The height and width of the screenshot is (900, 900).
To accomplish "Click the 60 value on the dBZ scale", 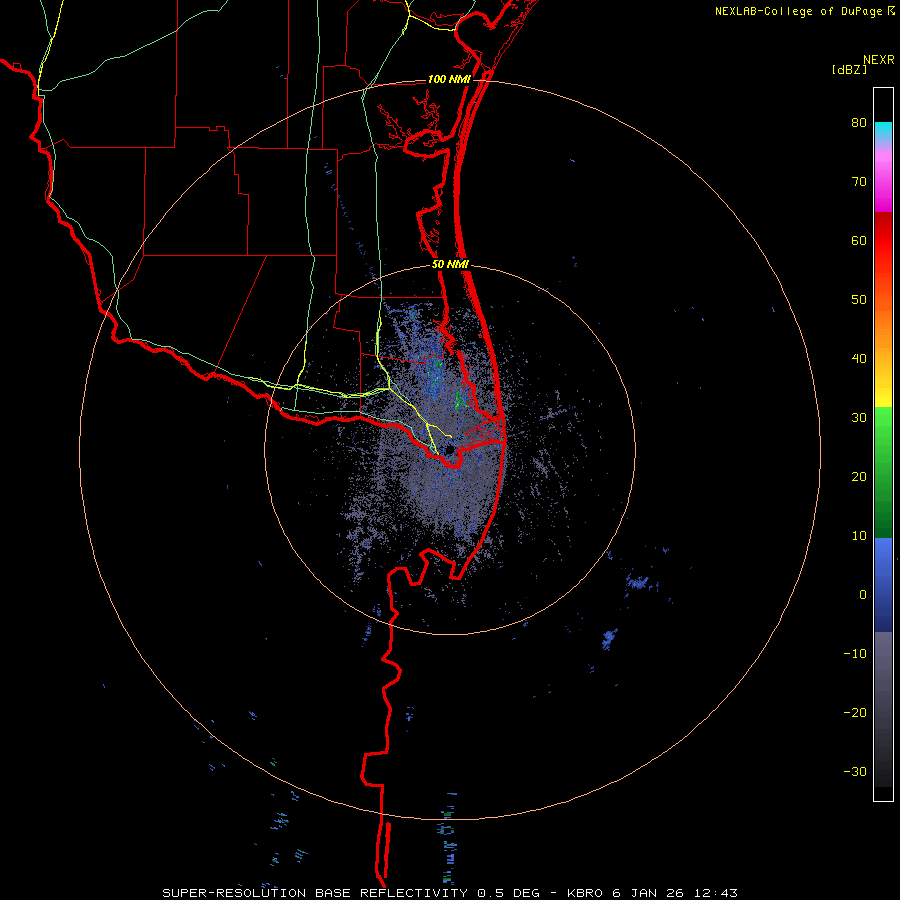I will [x=859, y=240].
